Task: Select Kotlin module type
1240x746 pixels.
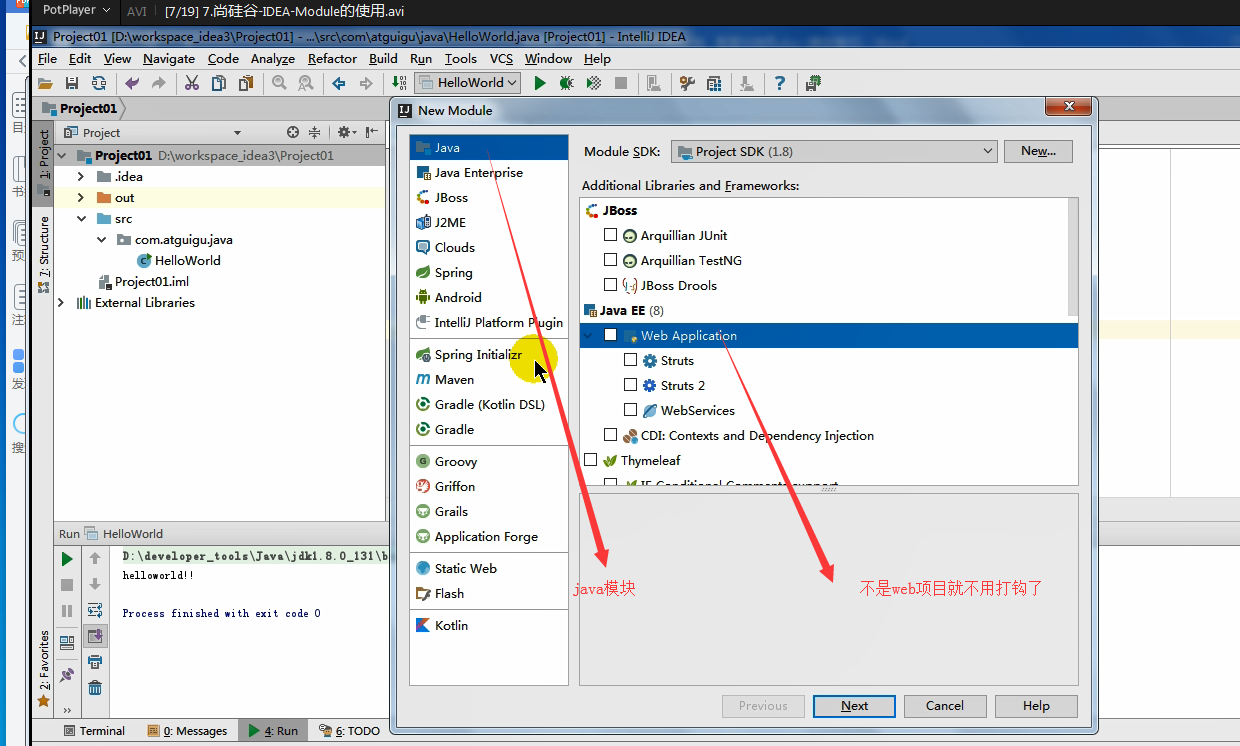Action: [489, 626]
